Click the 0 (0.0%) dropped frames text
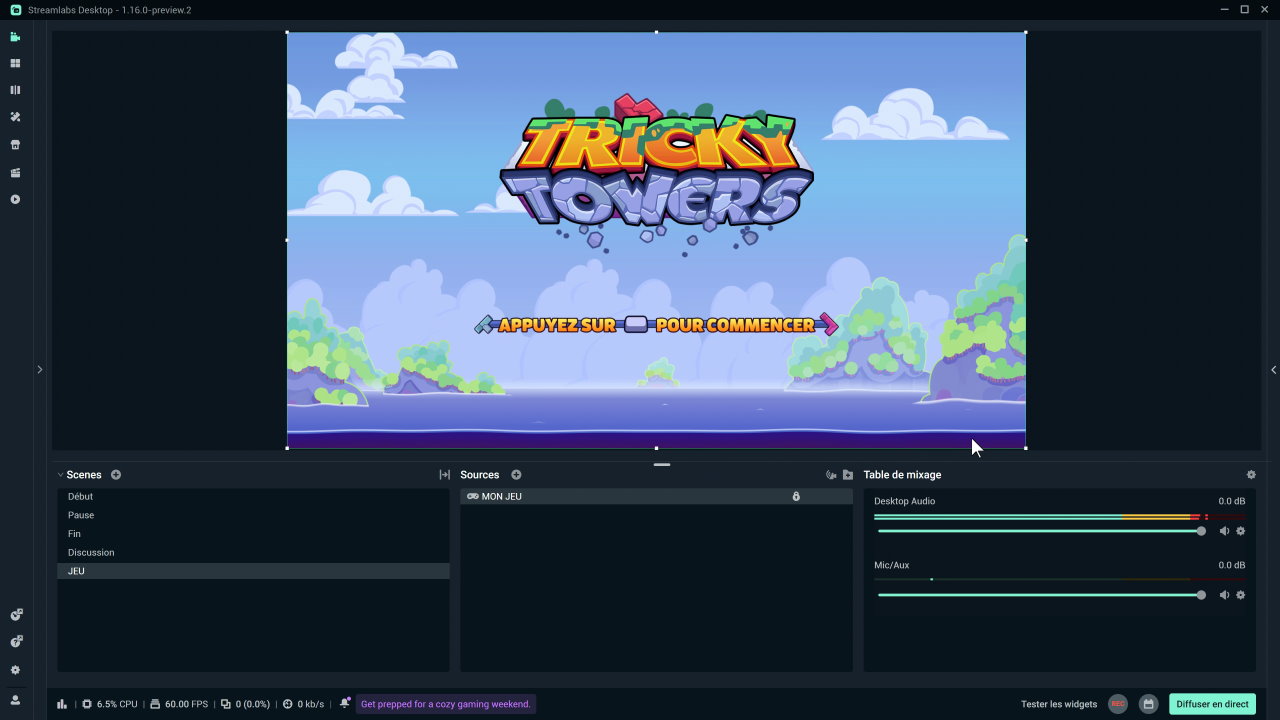This screenshot has width=1280, height=720. 253,704
